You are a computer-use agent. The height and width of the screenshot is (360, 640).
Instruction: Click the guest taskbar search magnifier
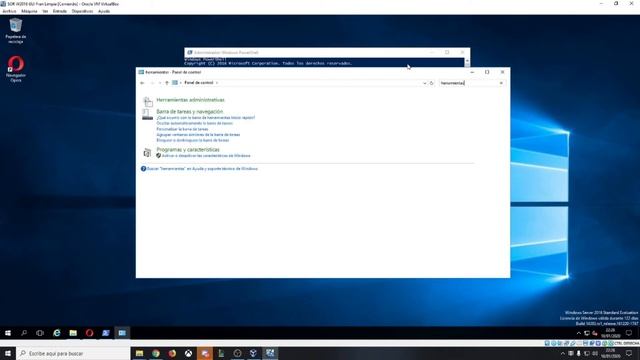pos(24,333)
